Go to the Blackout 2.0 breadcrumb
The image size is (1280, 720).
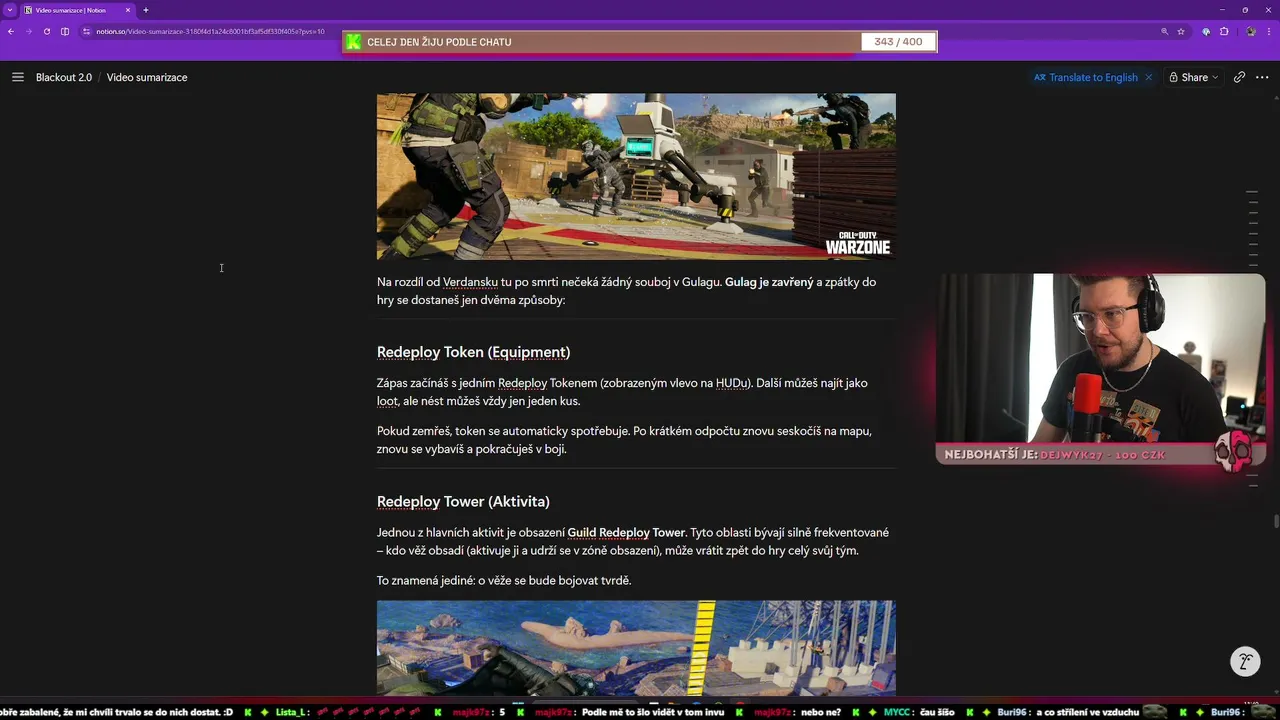64,77
